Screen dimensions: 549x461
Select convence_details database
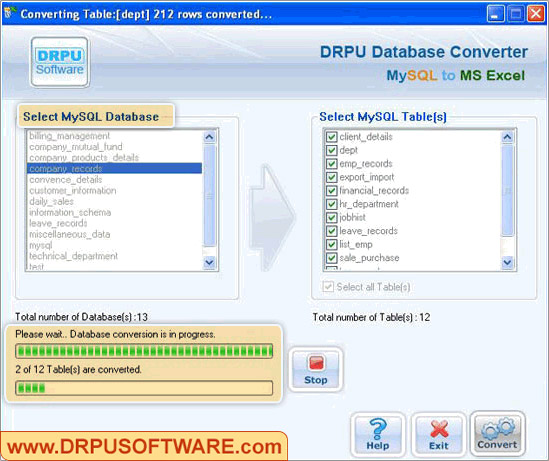point(114,180)
